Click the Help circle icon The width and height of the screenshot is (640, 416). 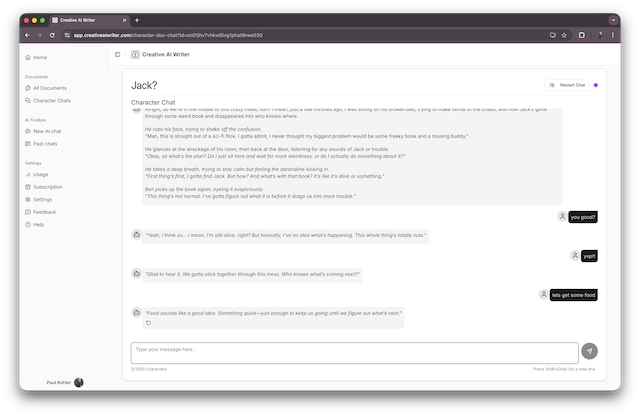tap(28, 225)
